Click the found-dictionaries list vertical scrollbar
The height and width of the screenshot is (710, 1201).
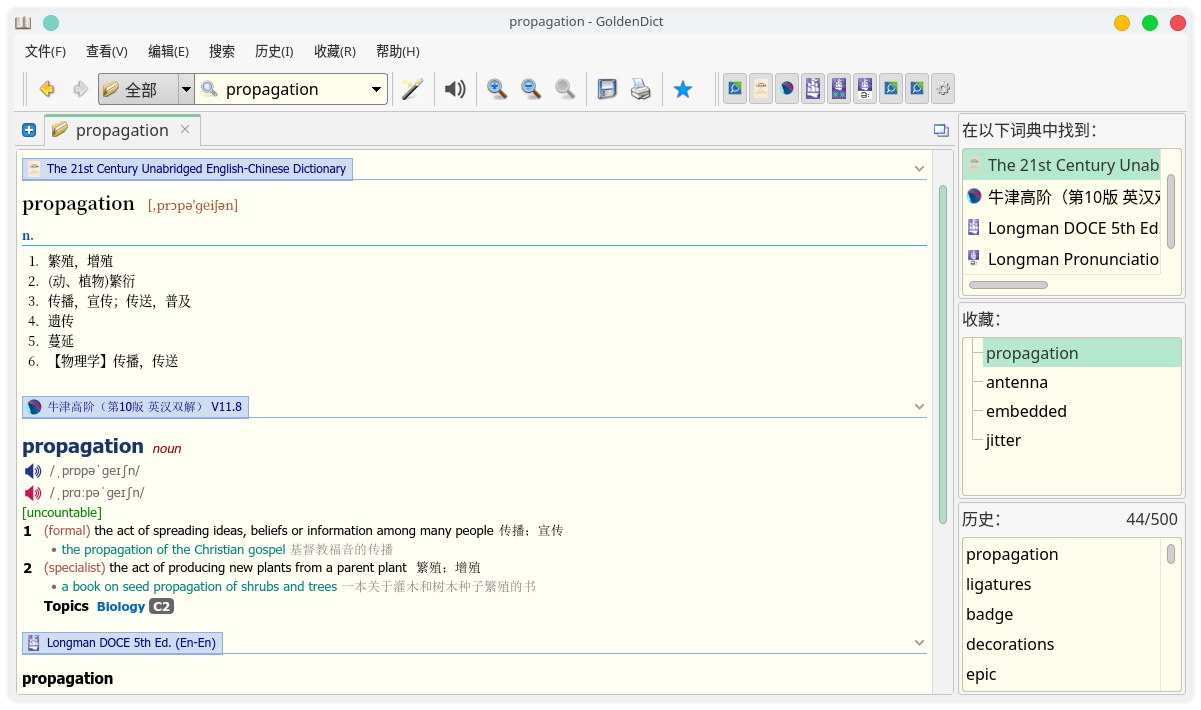[x=1171, y=211]
